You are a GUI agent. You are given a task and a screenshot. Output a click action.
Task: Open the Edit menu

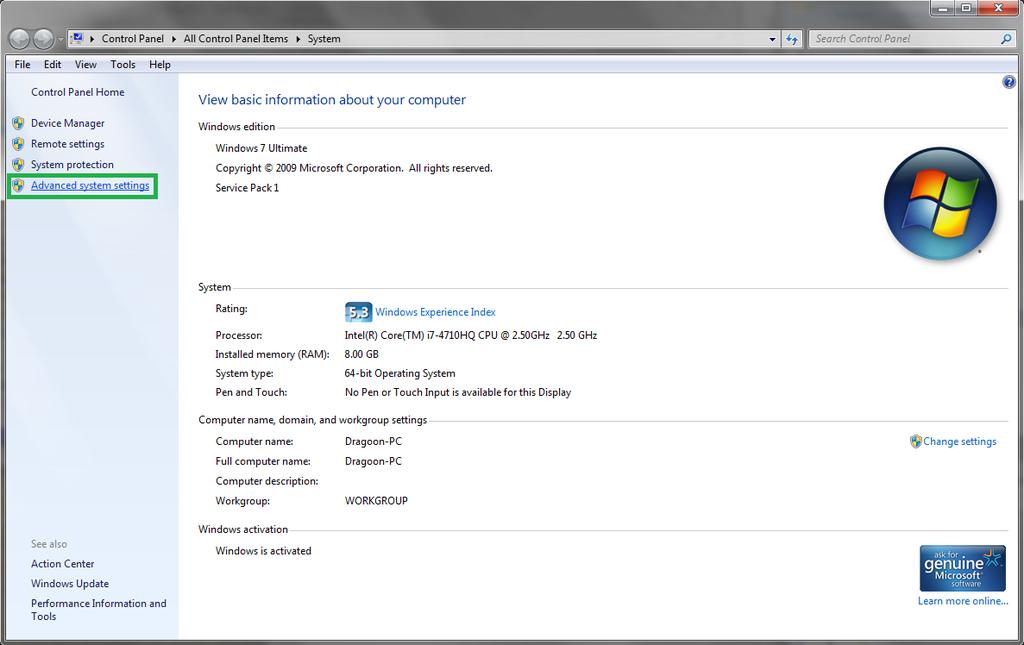[x=52, y=64]
